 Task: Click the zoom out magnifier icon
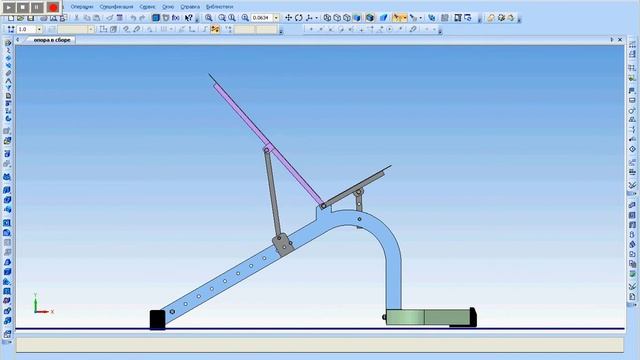pos(232,18)
